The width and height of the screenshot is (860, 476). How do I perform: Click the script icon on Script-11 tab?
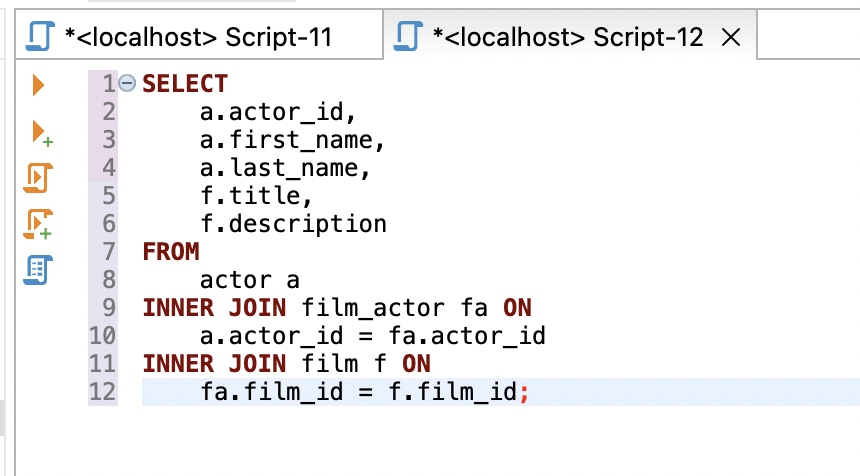[x=39, y=37]
